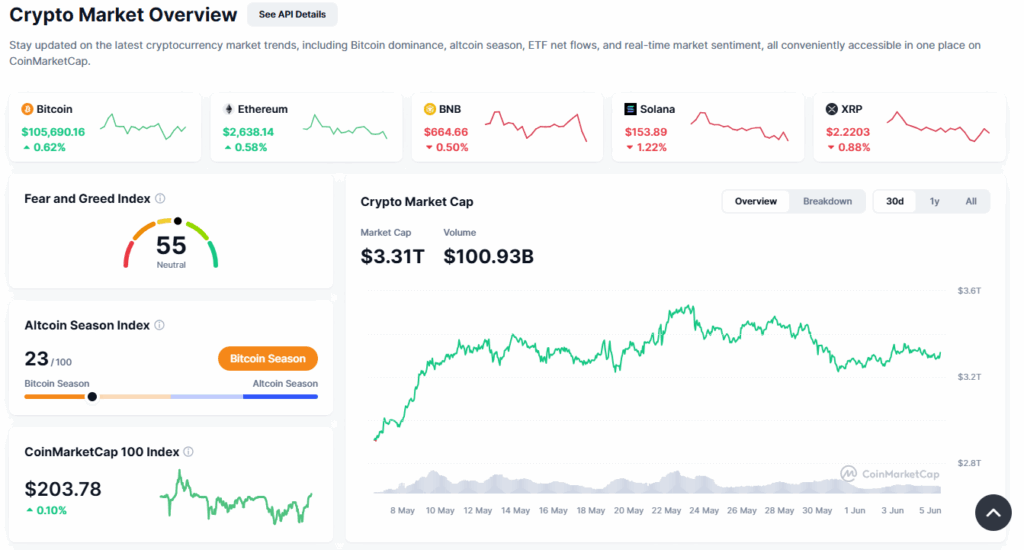Switch to the Overview chart tab
The height and width of the screenshot is (550, 1024).
click(x=756, y=201)
